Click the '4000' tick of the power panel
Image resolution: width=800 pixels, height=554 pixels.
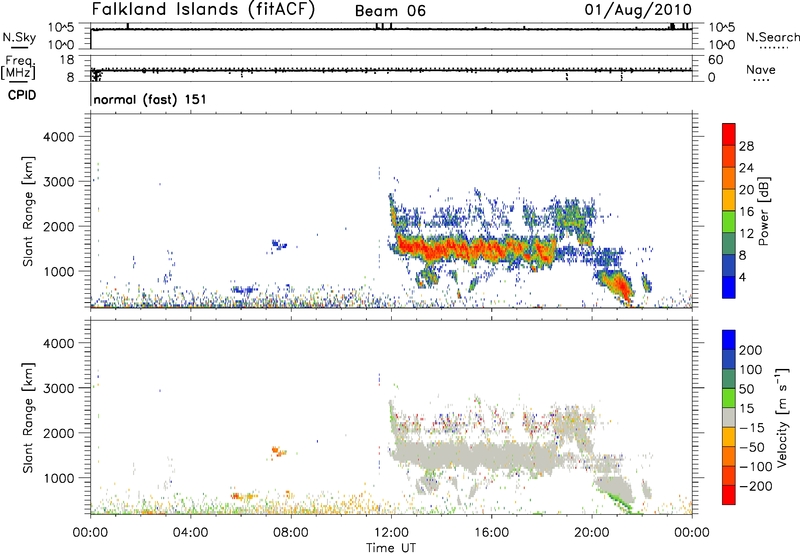click(59, 137)
